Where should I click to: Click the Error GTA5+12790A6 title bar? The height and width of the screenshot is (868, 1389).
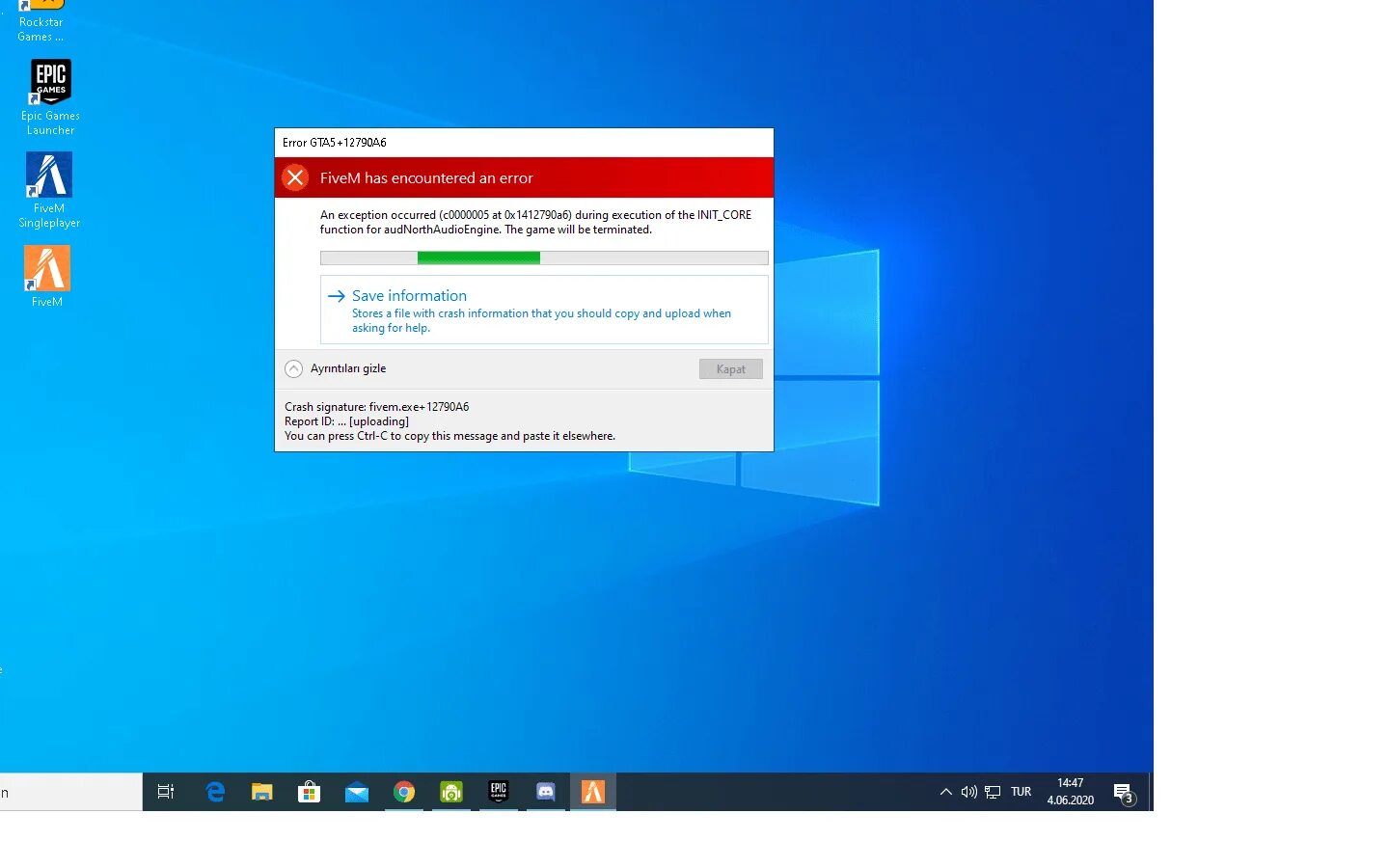(x=524, y=143)
